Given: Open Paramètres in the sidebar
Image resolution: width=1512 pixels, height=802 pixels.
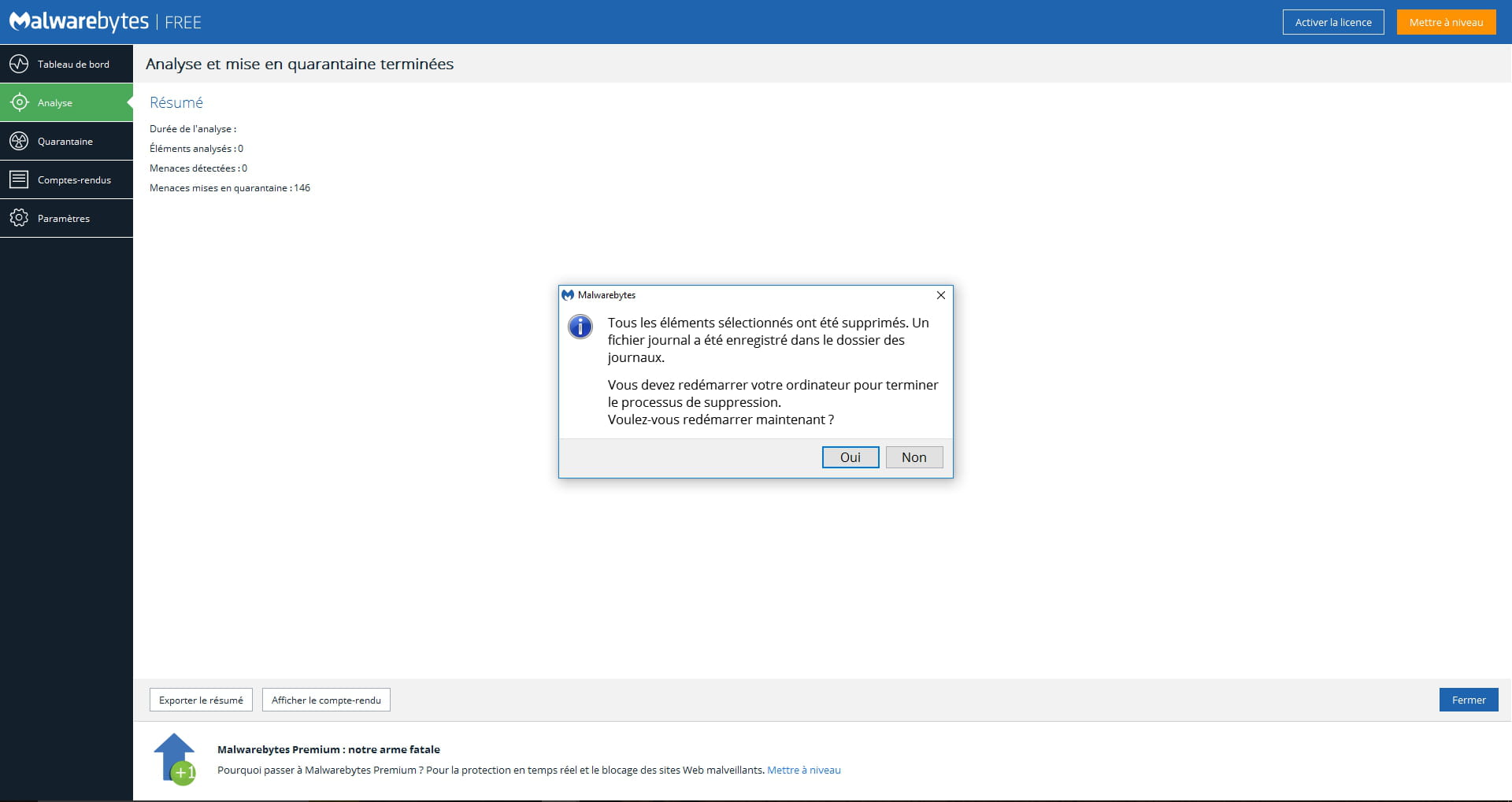Looking at the screenshot, I should pyautogui.click(x=66, y=218).
